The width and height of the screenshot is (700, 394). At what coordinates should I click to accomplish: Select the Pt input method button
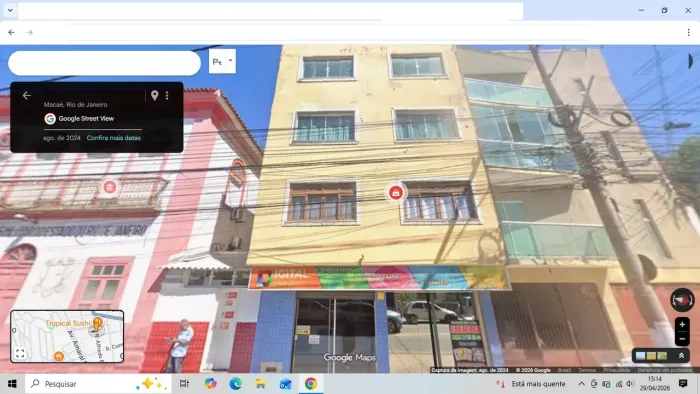tap(217, 62)
